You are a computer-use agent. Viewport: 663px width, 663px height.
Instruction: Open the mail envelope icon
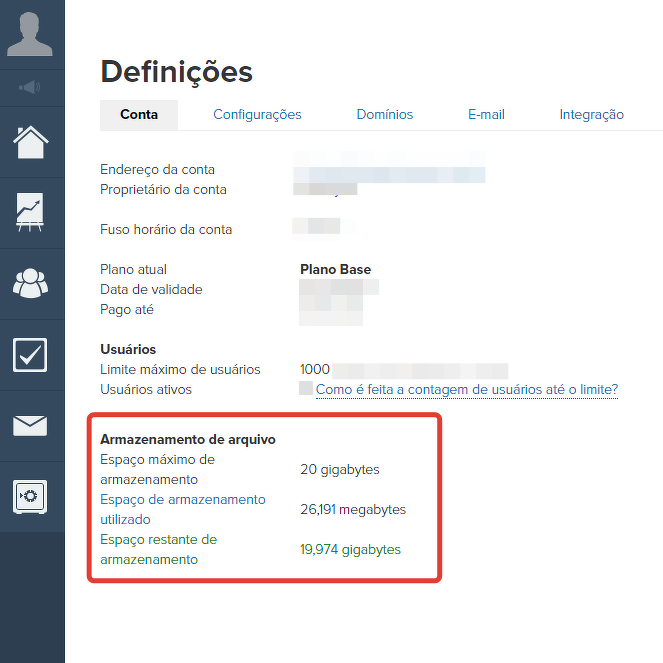point(30,426)
